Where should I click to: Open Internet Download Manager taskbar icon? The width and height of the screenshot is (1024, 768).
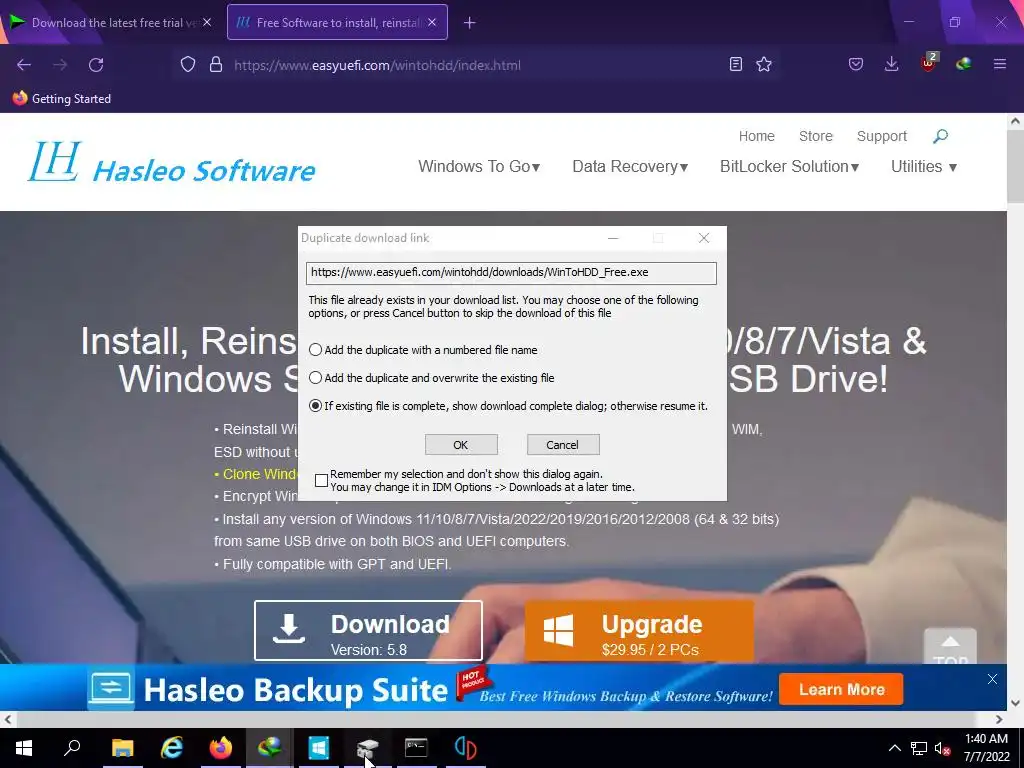pos(269,748)
